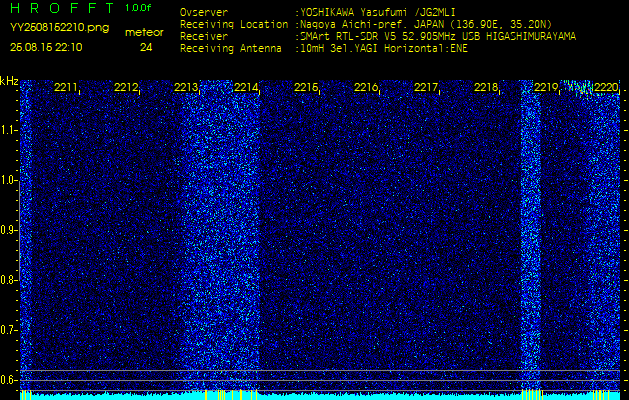
Task: Click the Receiving Antenna field label
Action: pyautogui.click(x=231, y=49)
